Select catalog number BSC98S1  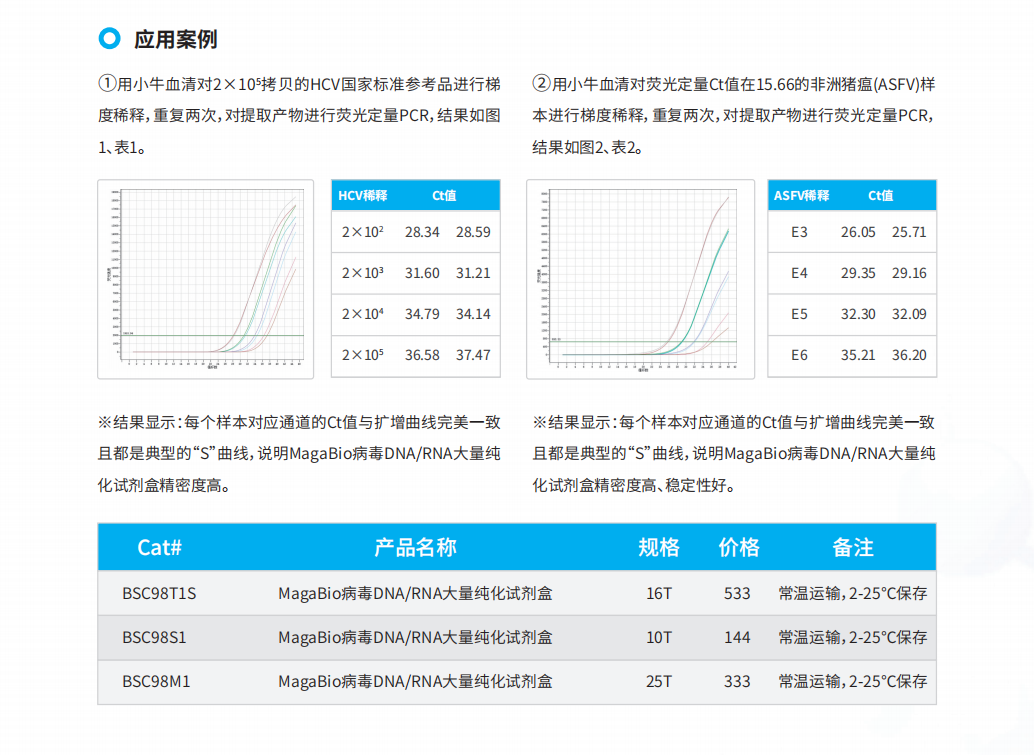point(154,637)
